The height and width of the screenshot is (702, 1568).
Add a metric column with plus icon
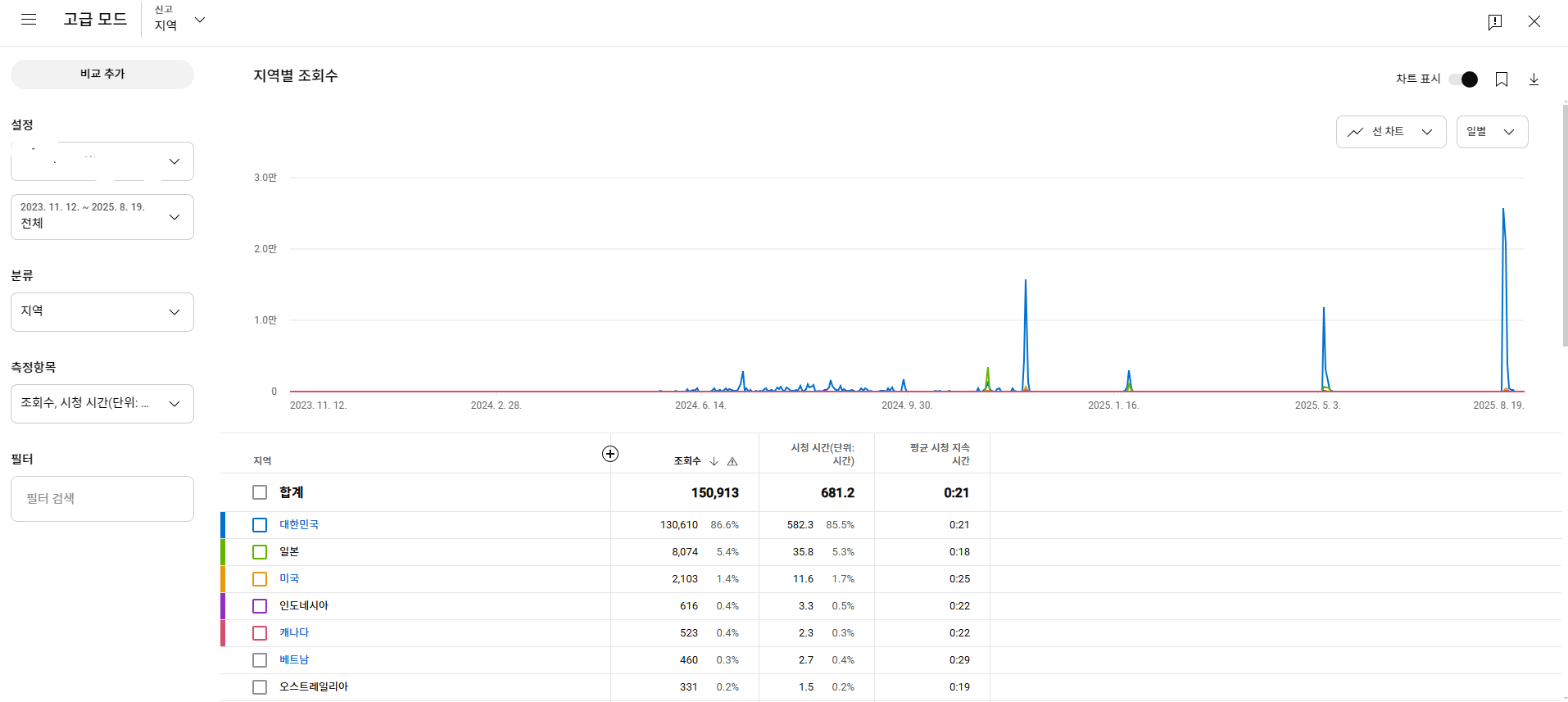click(x=610, y=454)
